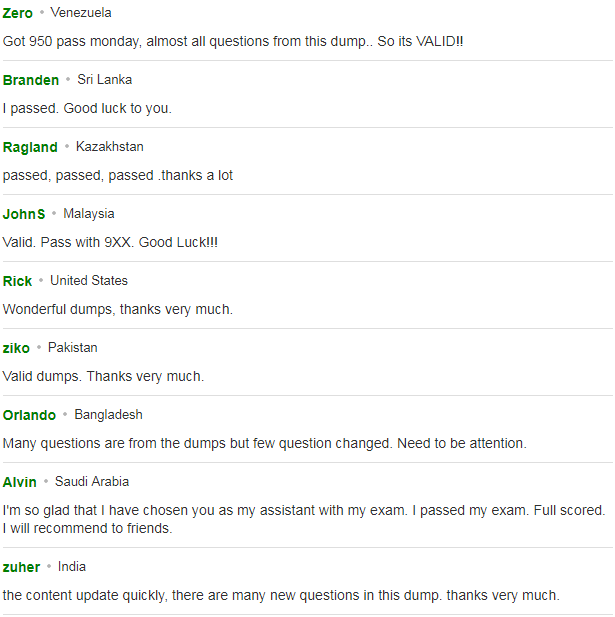Click the ziko username

16,348
